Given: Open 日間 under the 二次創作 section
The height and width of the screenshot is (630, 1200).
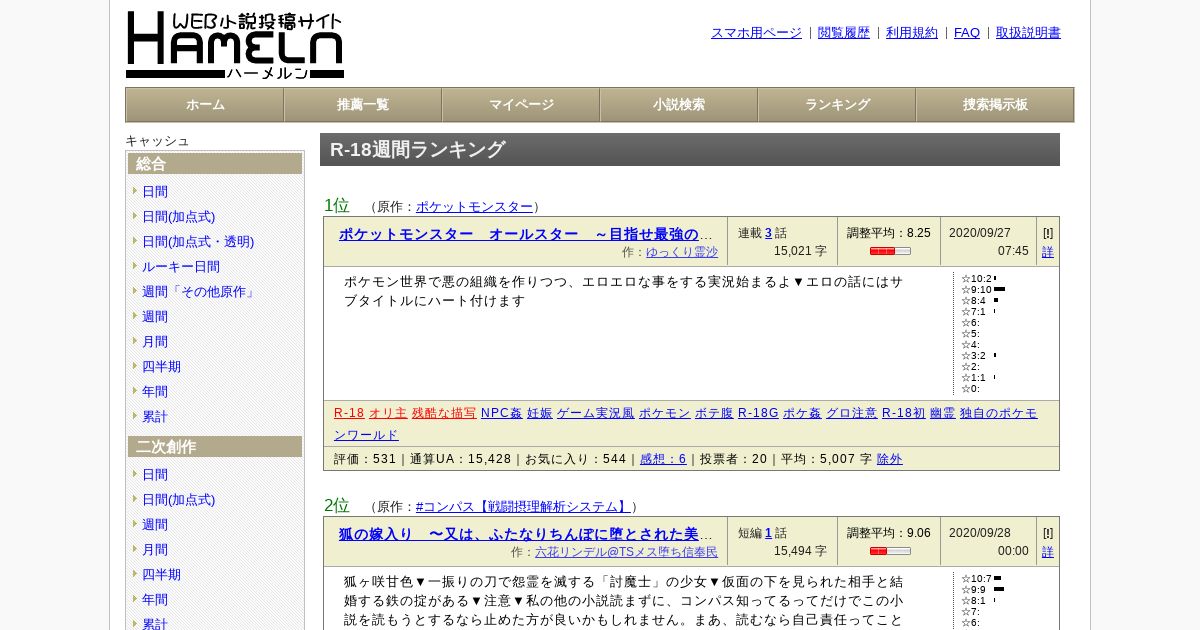Looking at the screenshot, I should coord(155,474).
